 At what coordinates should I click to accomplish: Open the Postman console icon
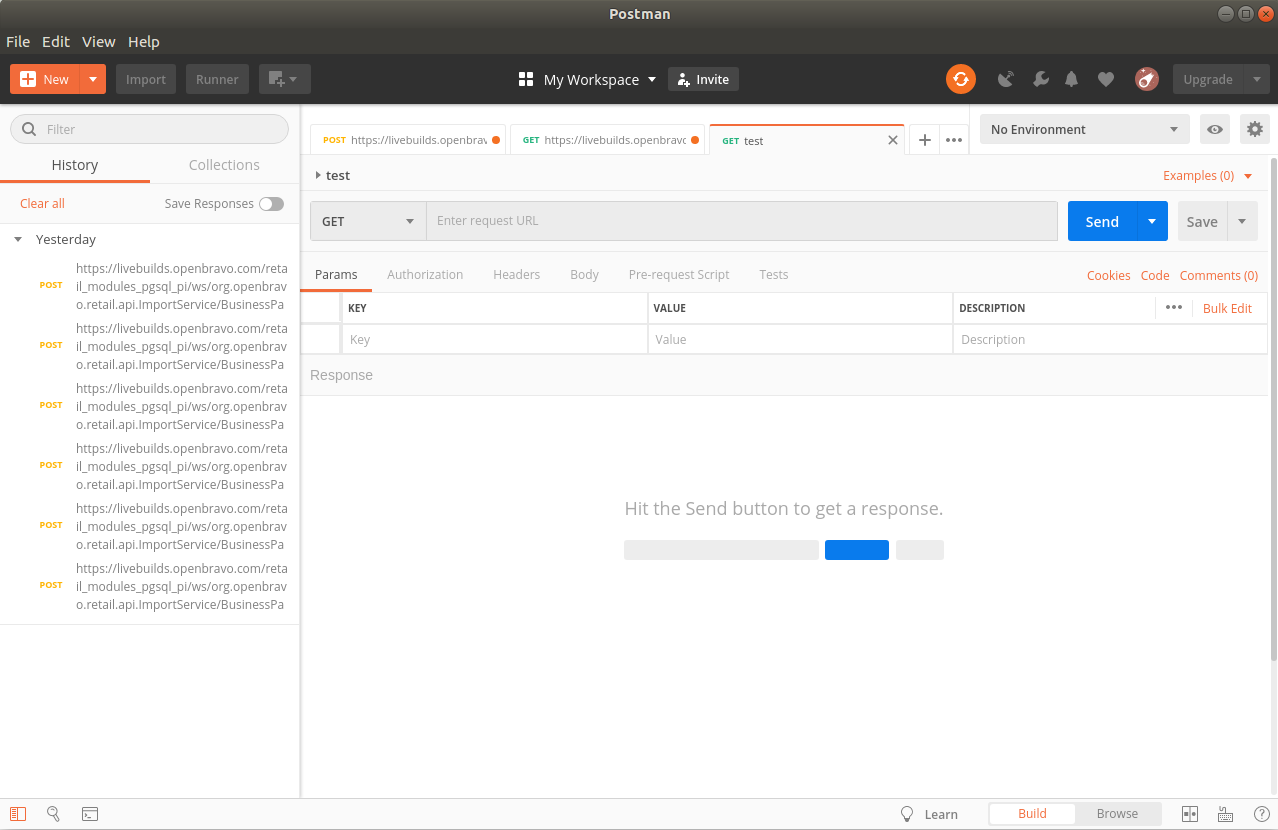click(89, 814)
